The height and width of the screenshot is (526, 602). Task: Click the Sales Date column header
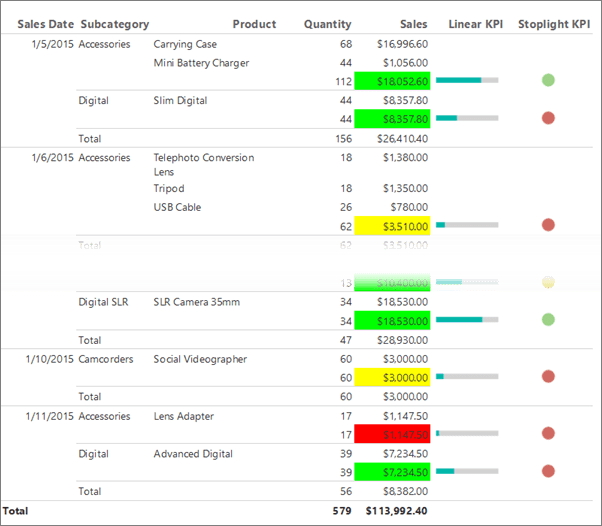point(46,24)
